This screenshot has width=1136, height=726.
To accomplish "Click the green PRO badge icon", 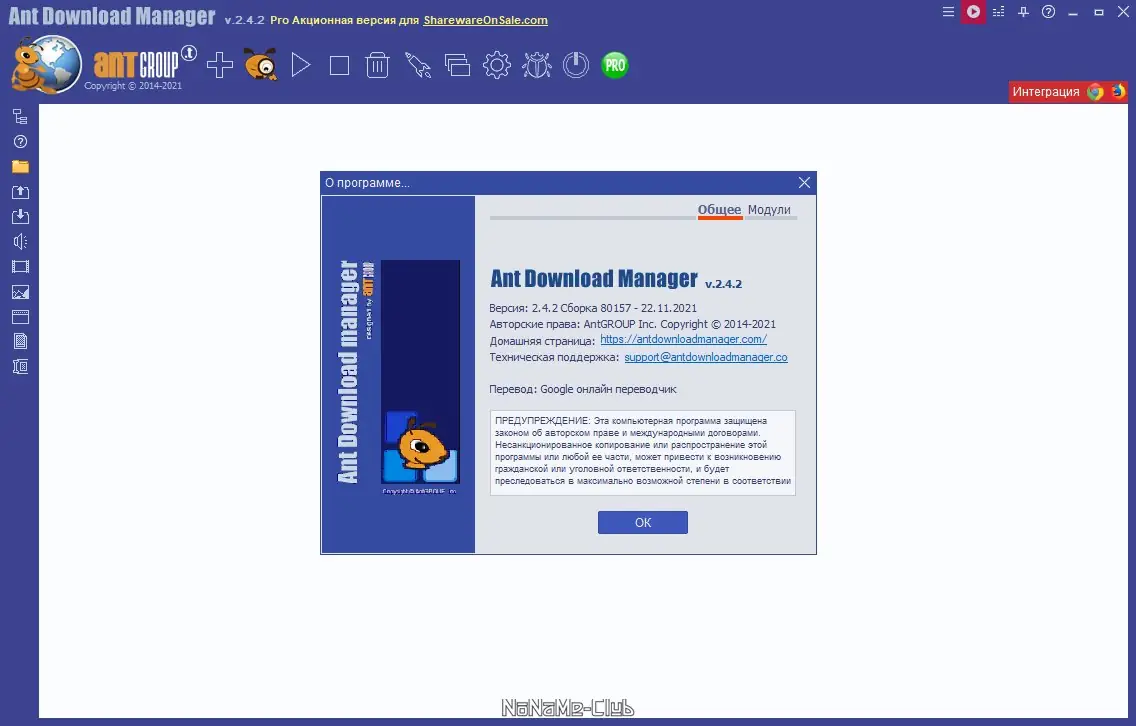I will point(615,65).
